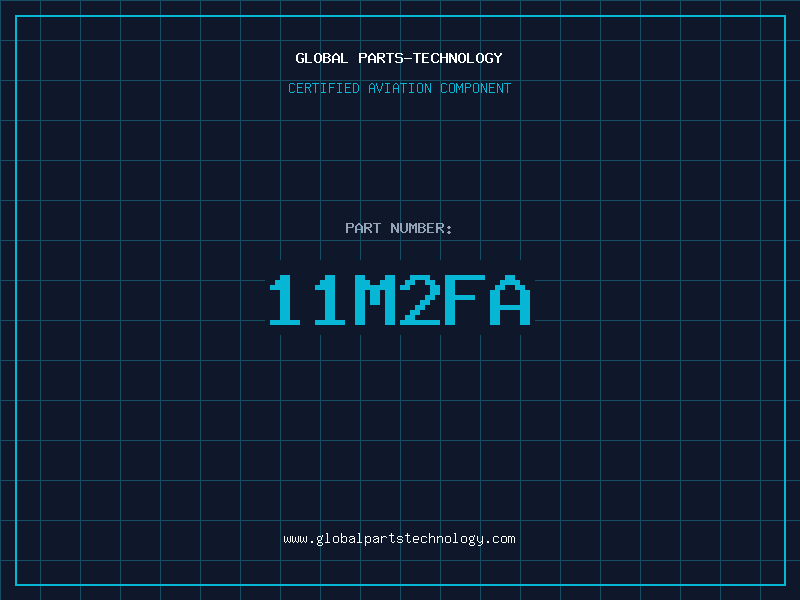Click the GLOBAL PARTS-TECHNOLOGY heading
This screenshot has height=600, width=800.
click(399, 58)
